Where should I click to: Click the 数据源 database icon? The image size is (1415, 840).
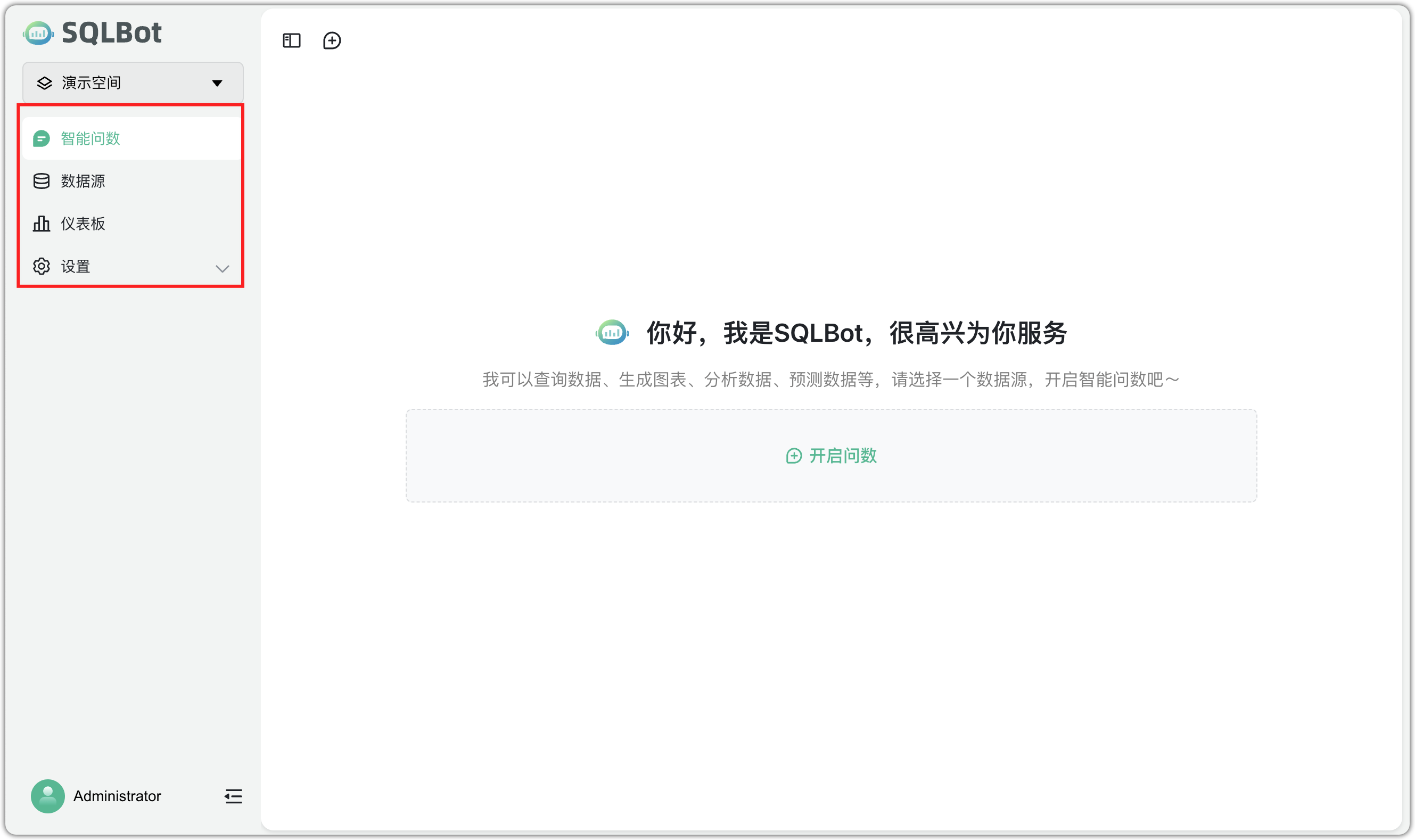pyautogui.click(x=42, y=180)
